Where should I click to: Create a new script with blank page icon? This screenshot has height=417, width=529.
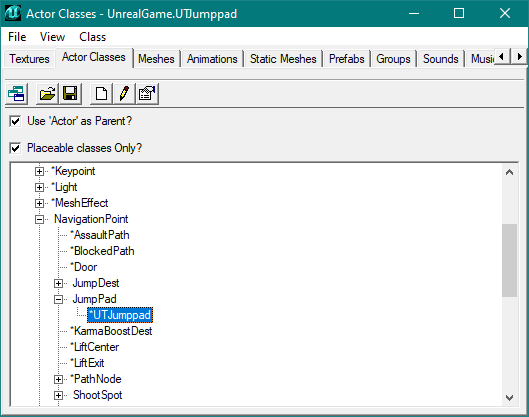[x=102, y=93]
